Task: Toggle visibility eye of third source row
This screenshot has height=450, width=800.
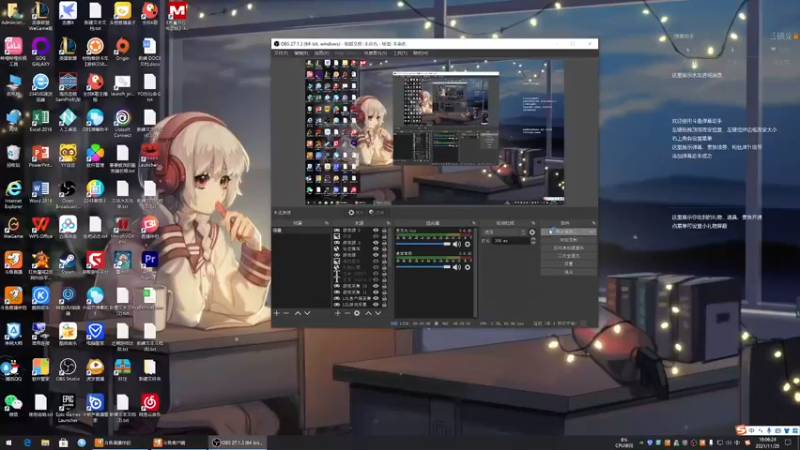Action: tap(376, 242)
